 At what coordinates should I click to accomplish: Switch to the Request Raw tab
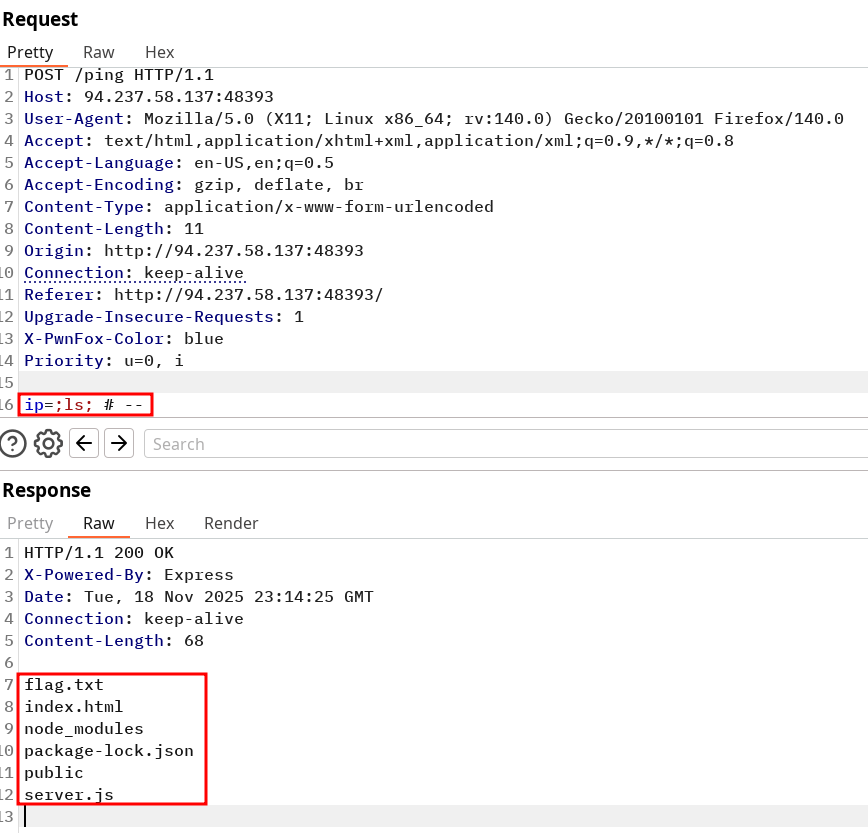click(98, 52)
